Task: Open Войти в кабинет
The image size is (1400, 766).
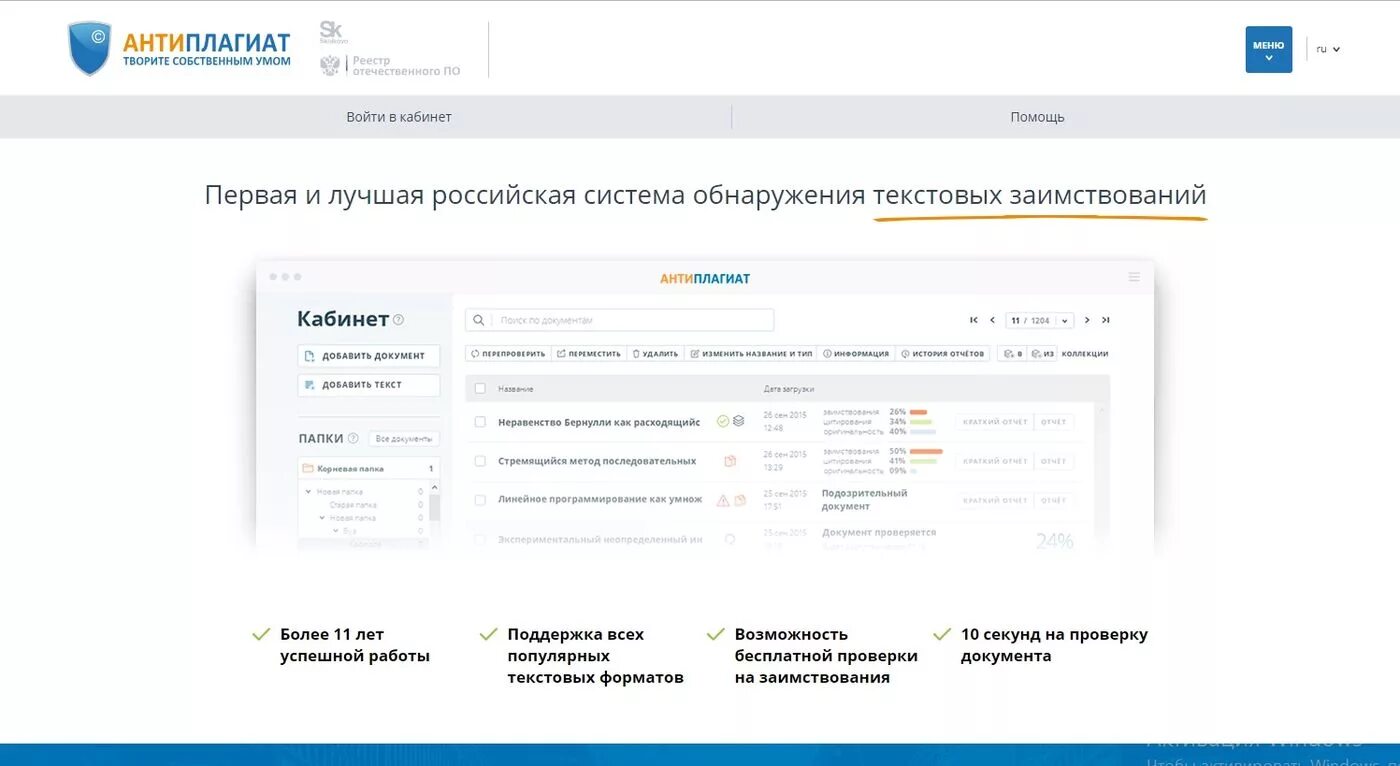Action: (399, 117)
